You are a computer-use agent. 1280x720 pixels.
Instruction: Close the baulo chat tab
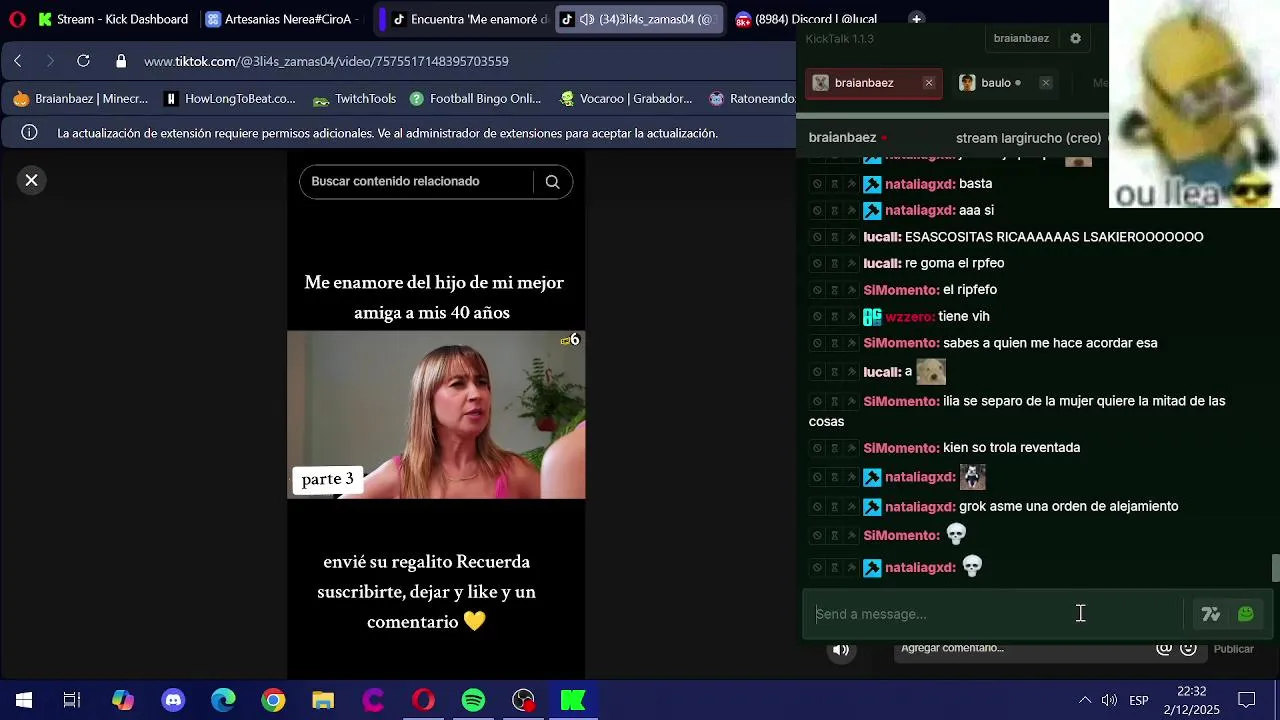[1046, 83]
